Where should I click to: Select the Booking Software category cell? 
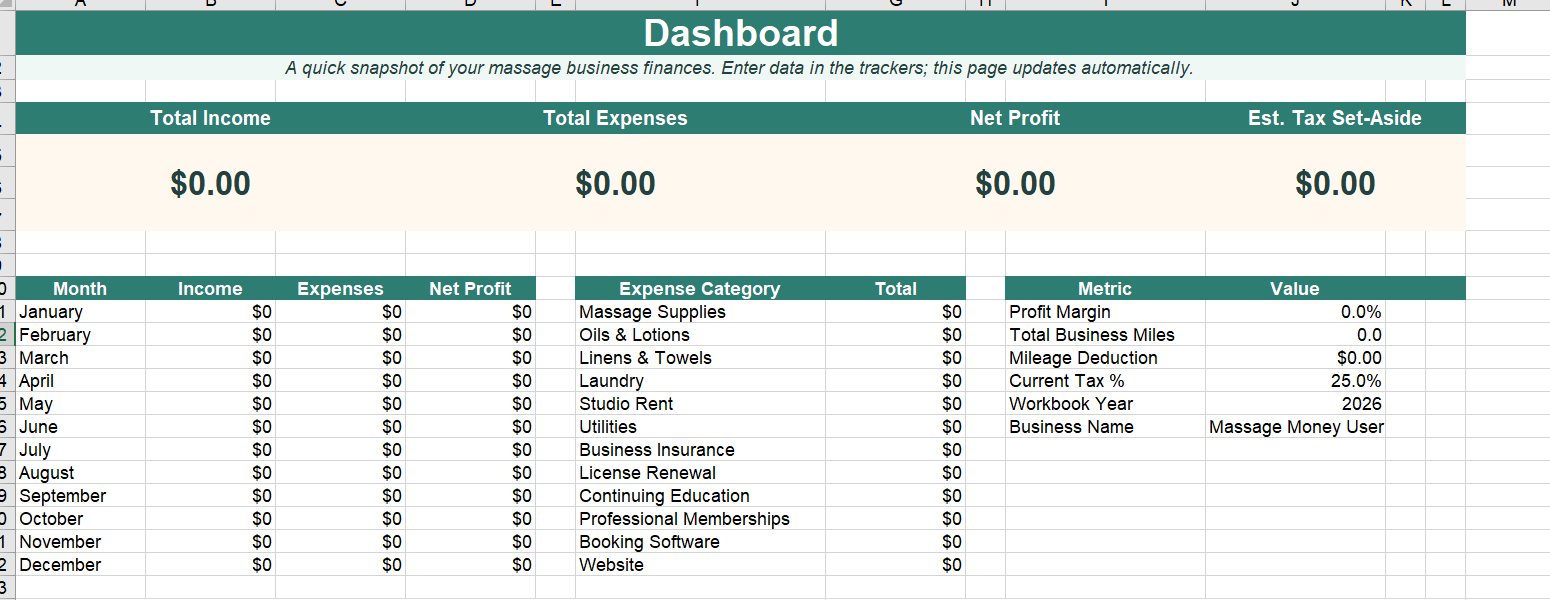(700, 542)
